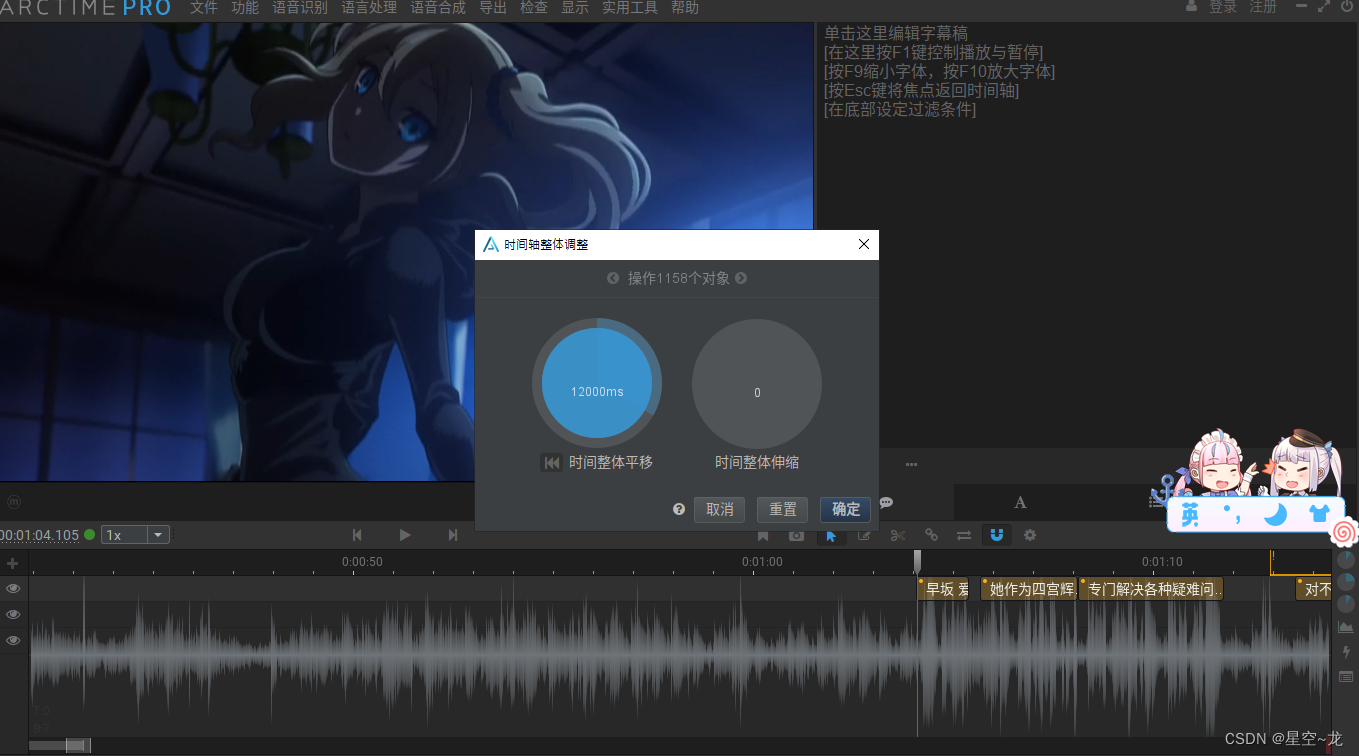This screenshot has width=1359, height=756.
Task: Open the 语音识别 menu
Action: (300, 8)
